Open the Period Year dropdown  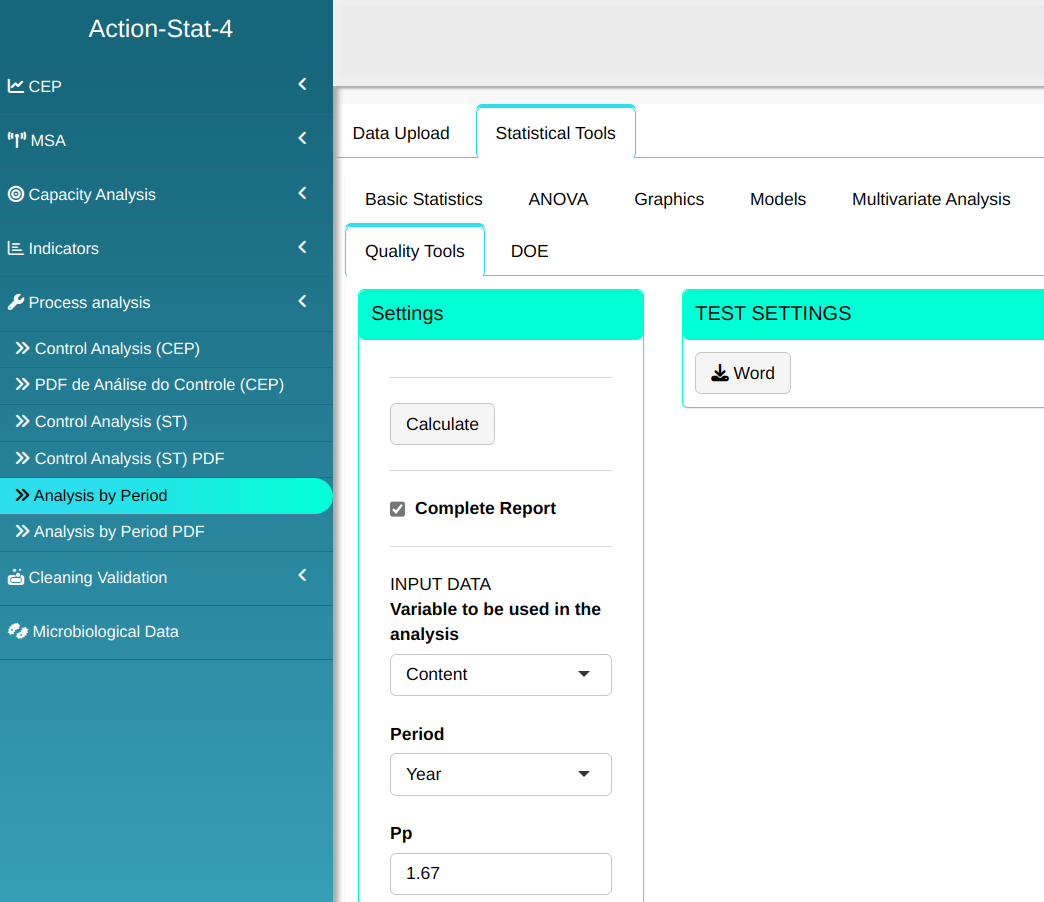[500, 774]
